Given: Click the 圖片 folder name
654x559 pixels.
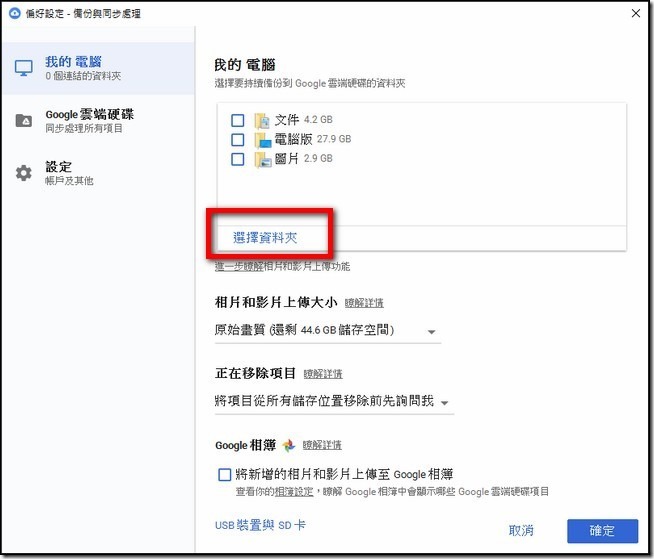Looking at the screenshot, I should pyautogui.click(x=287, y=159).
